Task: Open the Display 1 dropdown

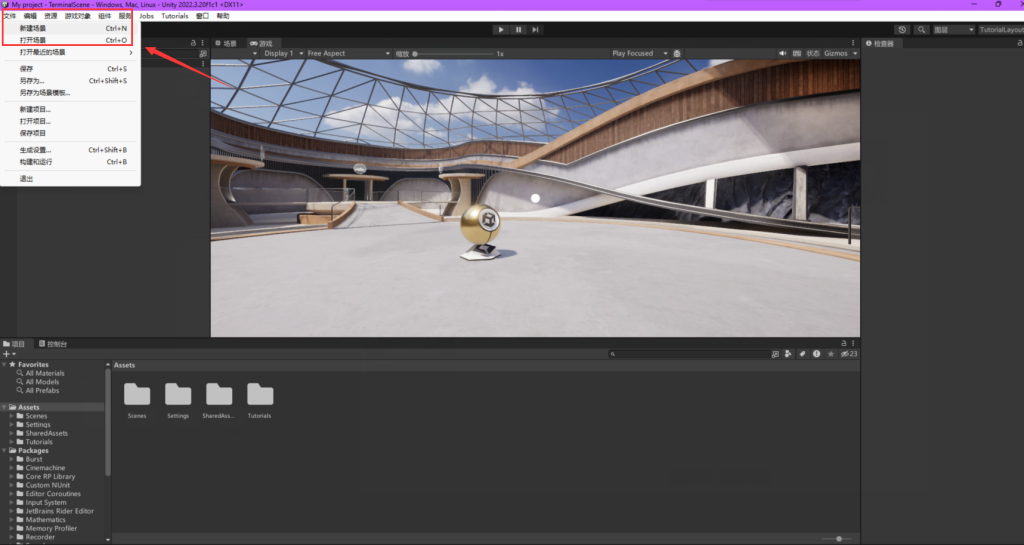Action: [x=280, y=53]
